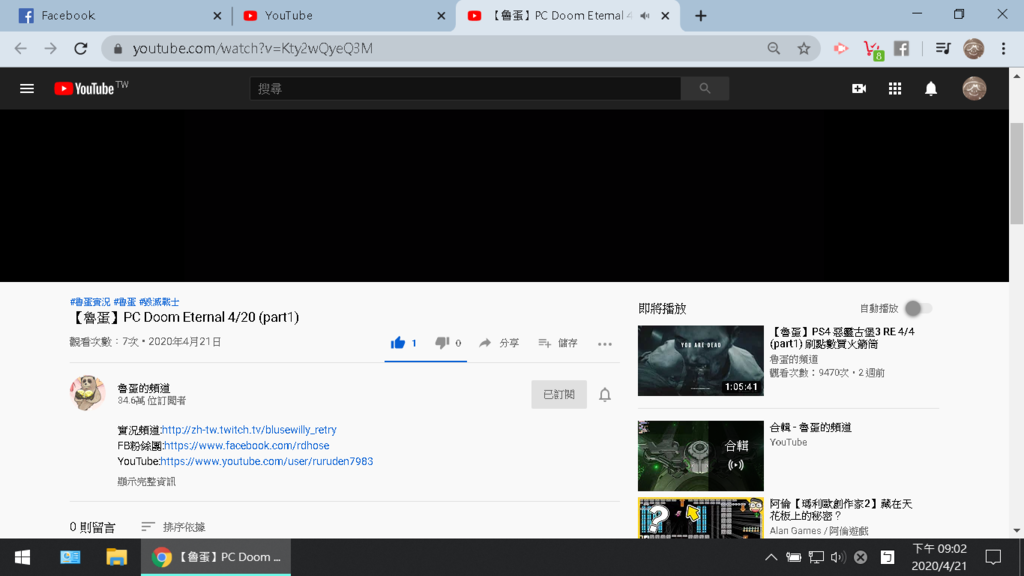Reload the page
Viewport: 1024px width, 576px height.
click(x=80, y=48)
